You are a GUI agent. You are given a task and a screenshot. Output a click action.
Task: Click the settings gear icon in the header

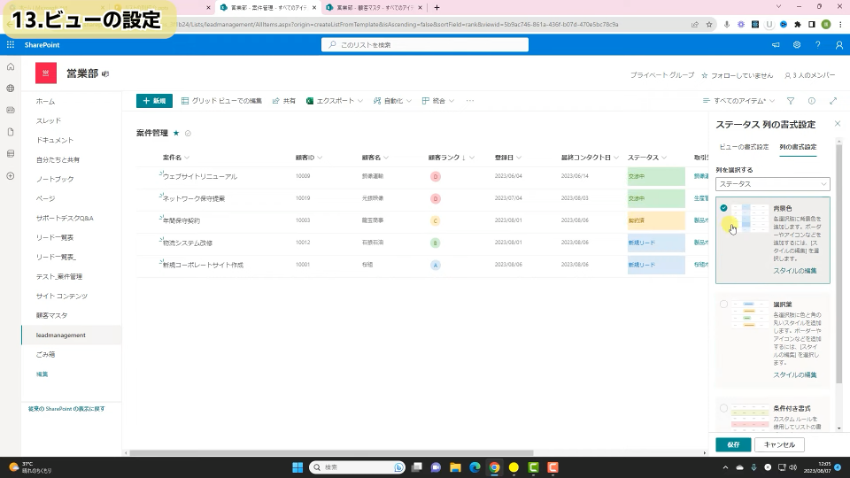(796, 45)
